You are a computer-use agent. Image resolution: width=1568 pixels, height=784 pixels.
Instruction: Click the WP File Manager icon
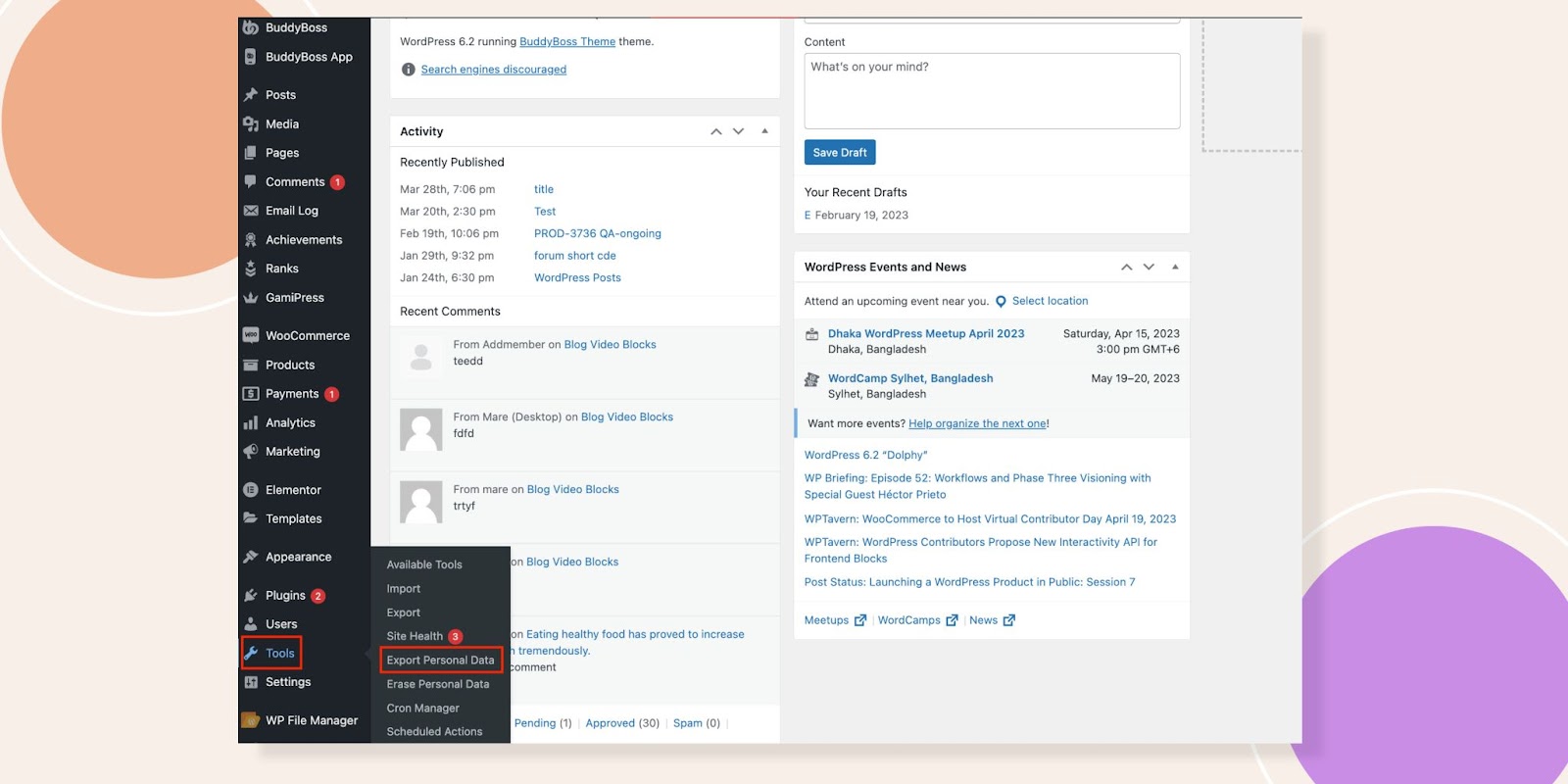251,720
